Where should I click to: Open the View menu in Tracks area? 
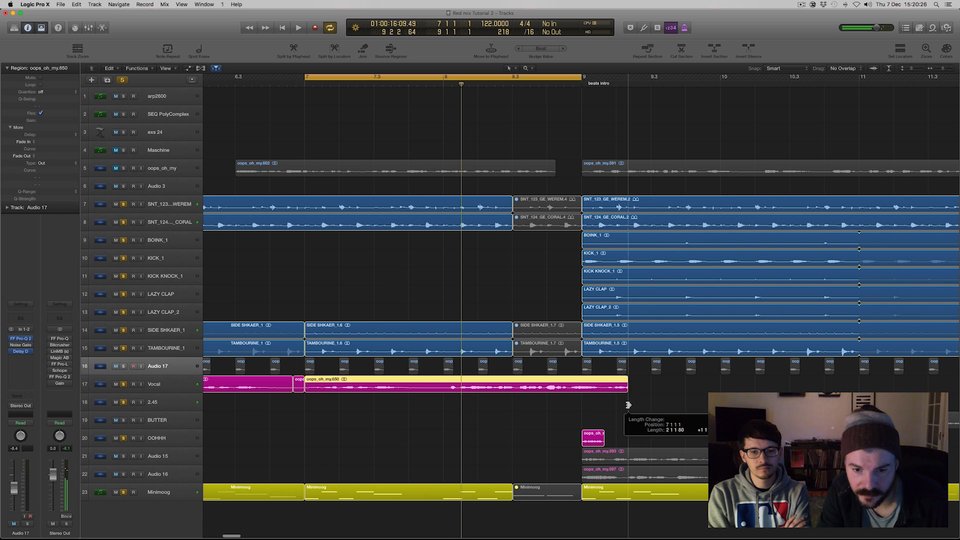point(166,68)
